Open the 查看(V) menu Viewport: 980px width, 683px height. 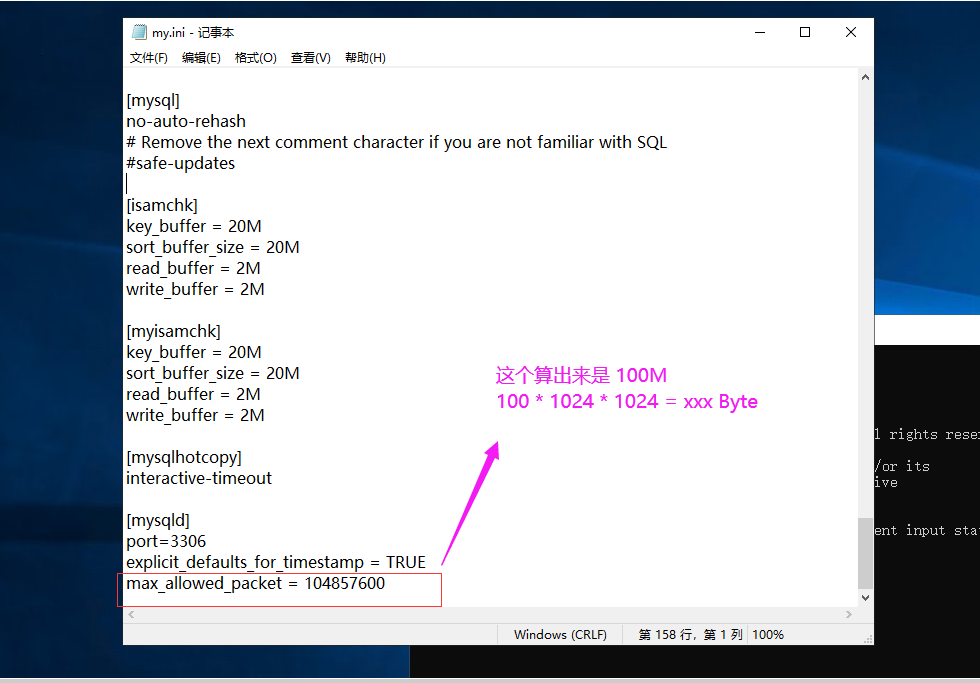pos(311,58)
